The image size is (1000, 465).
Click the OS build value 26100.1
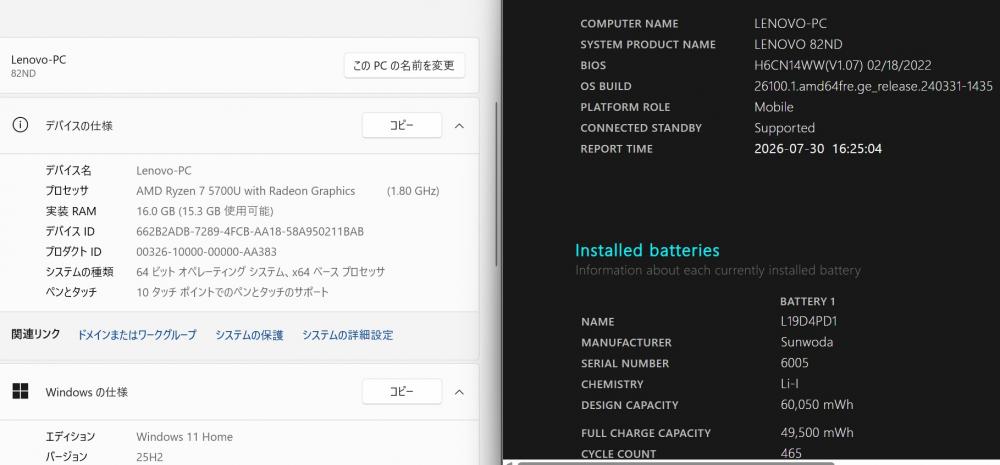point(873,86)
